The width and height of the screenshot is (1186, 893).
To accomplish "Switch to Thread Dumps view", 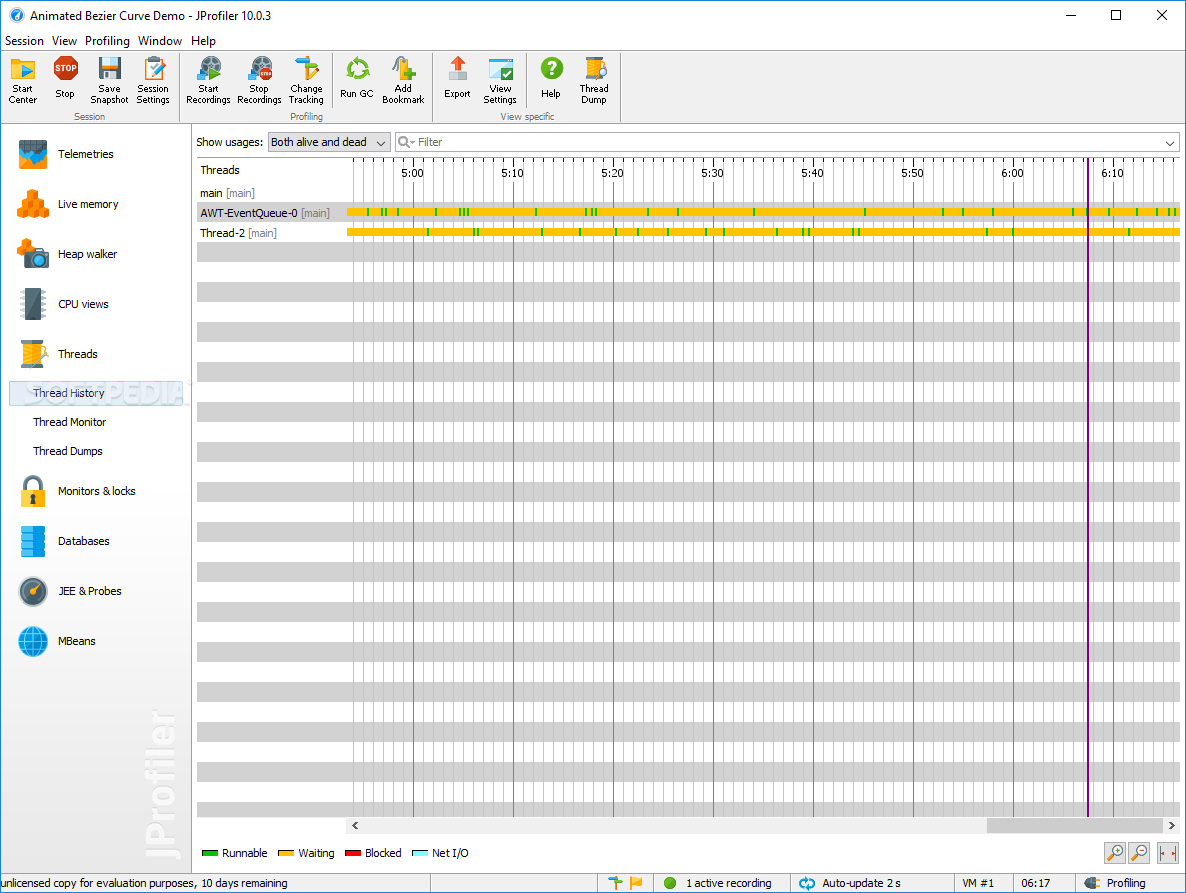I will click(67, 451).
